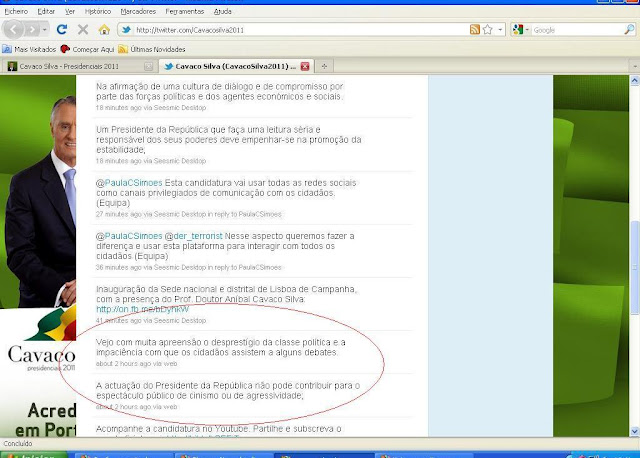The height and width of the screenshot is (458, 640).
Task: Bookmark the page with the star icon
Action: 487,29
